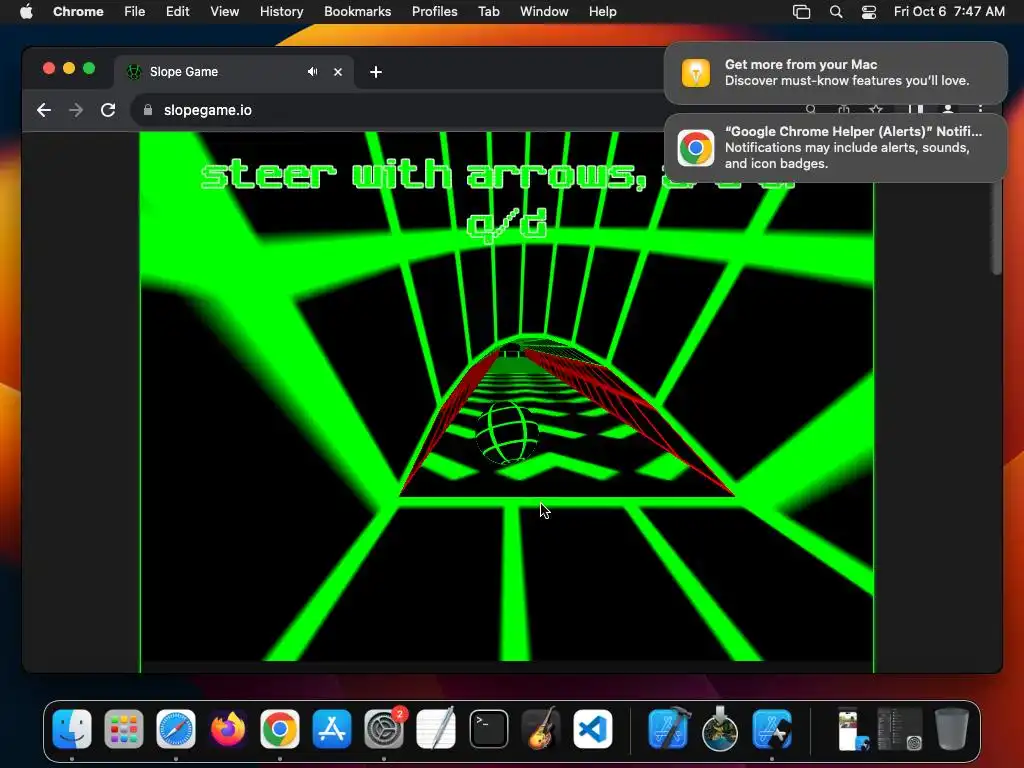View site info lock icon
The image size is (1024, 768).
pyautogui.click(x=148, y=110)
